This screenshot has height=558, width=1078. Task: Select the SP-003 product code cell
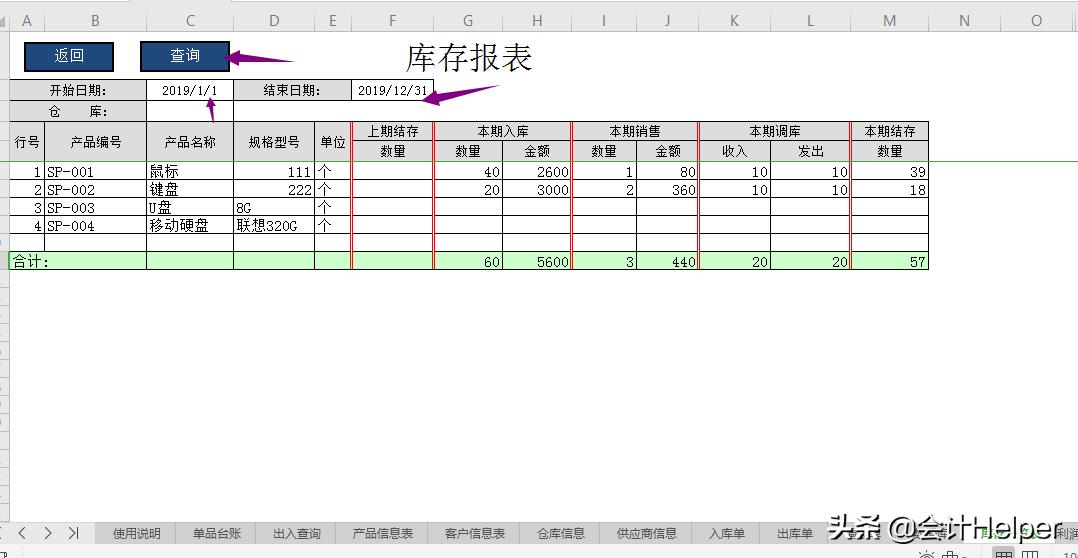pyautogui.click(x=95, y=208)
